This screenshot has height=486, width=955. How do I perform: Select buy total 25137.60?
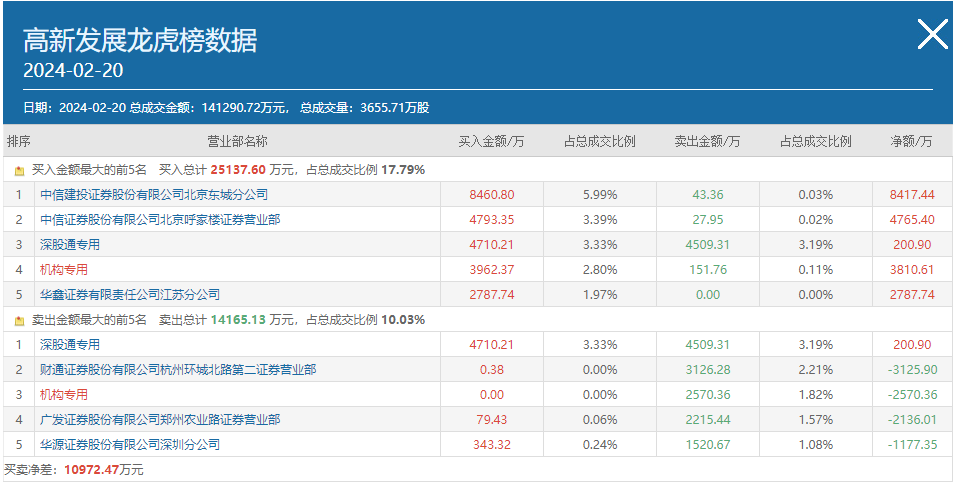239,171
